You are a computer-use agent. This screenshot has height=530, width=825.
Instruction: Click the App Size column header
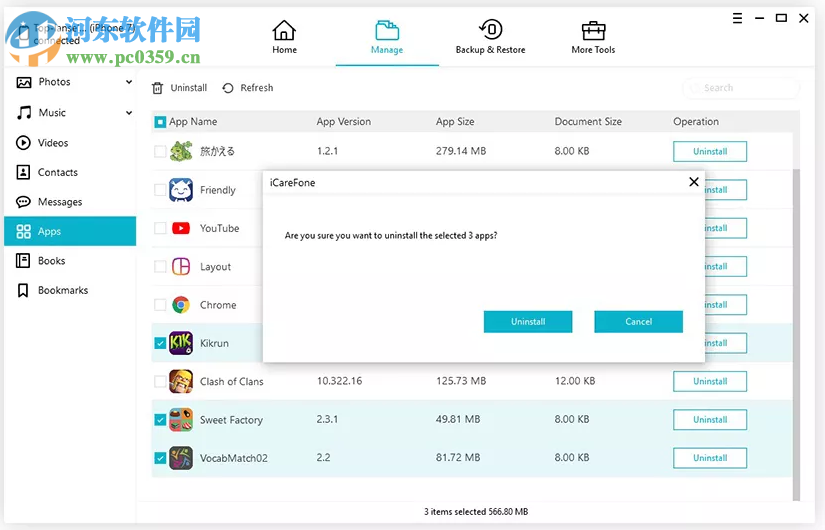point(455,122)
